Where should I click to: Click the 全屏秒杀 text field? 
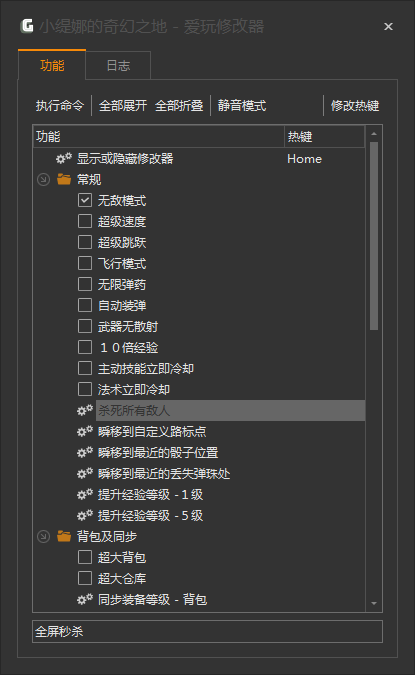pyautogui.click(x=208, y=632)
